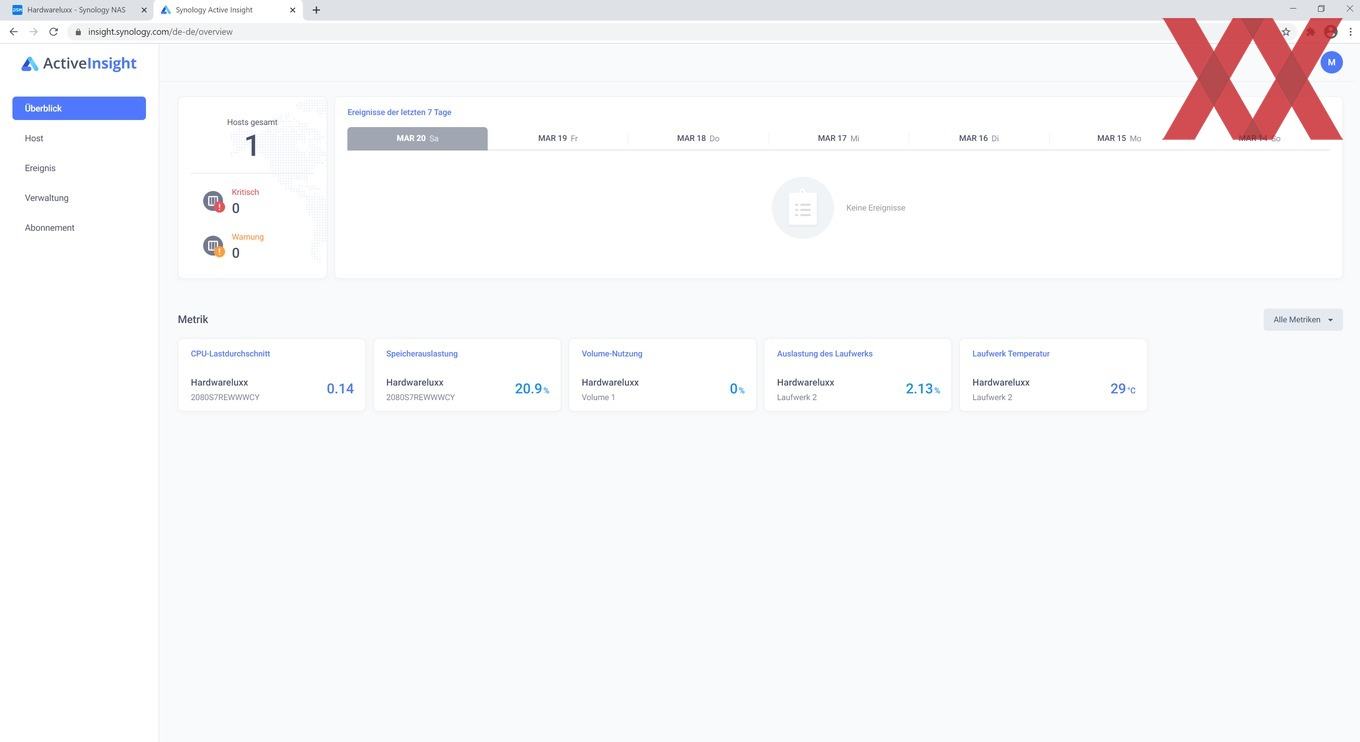The width and height of the screenshot is (1360, 742).
Task: Open the user avatar M menu
Action: click(x=1331, y=62)
